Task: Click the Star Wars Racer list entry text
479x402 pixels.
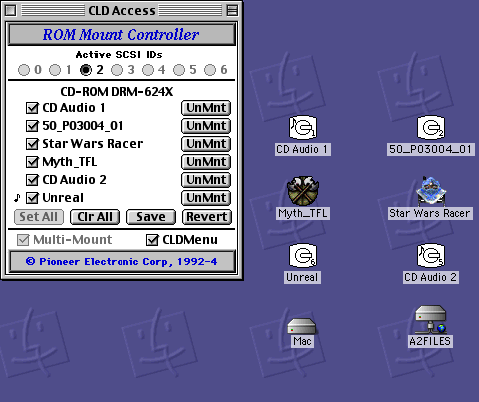Action: coord(93,144)
